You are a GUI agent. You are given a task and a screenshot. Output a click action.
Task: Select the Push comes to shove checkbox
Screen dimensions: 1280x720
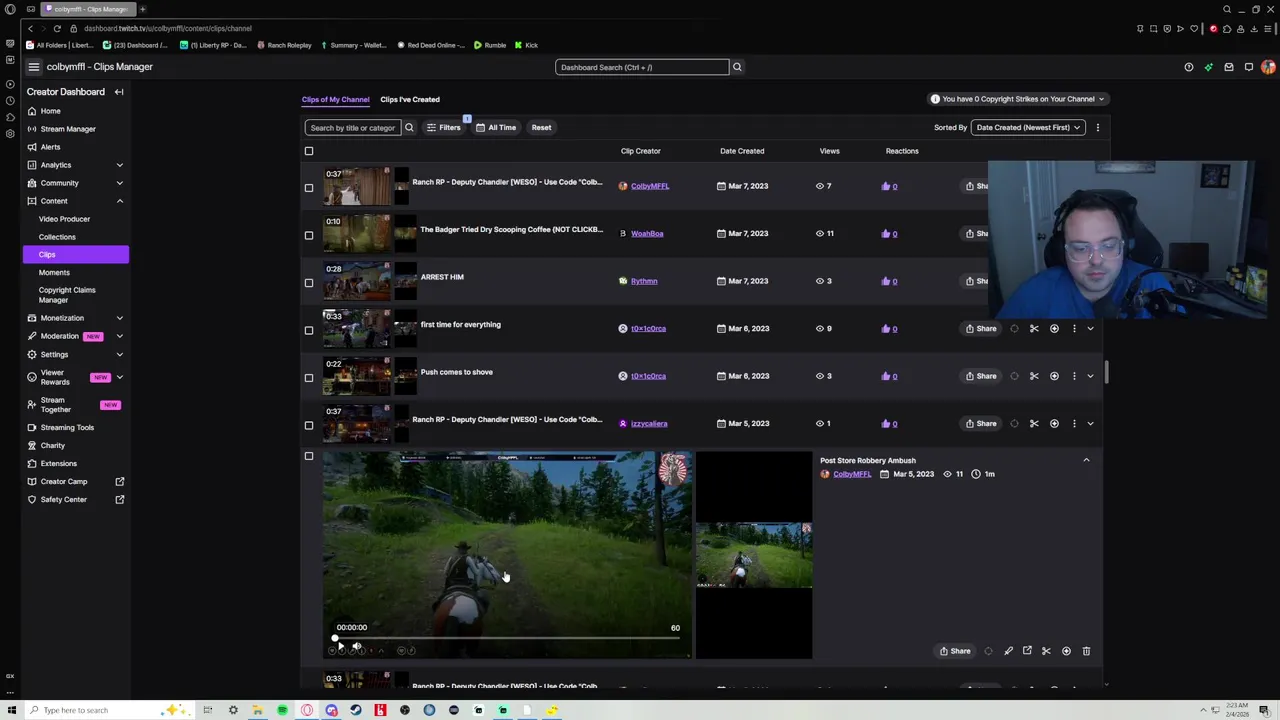point(309,377)
